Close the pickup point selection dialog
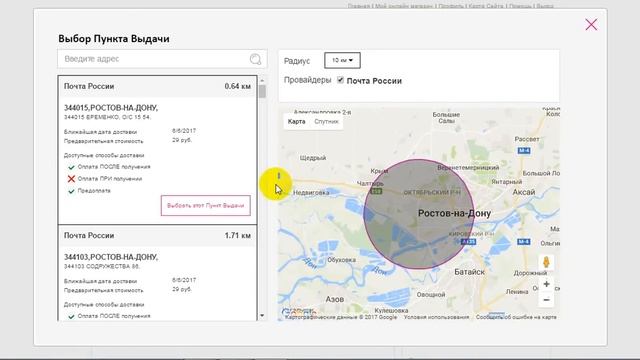Viewport: 640px width, 360px height. pyautogui.click(x=591, y=24)
